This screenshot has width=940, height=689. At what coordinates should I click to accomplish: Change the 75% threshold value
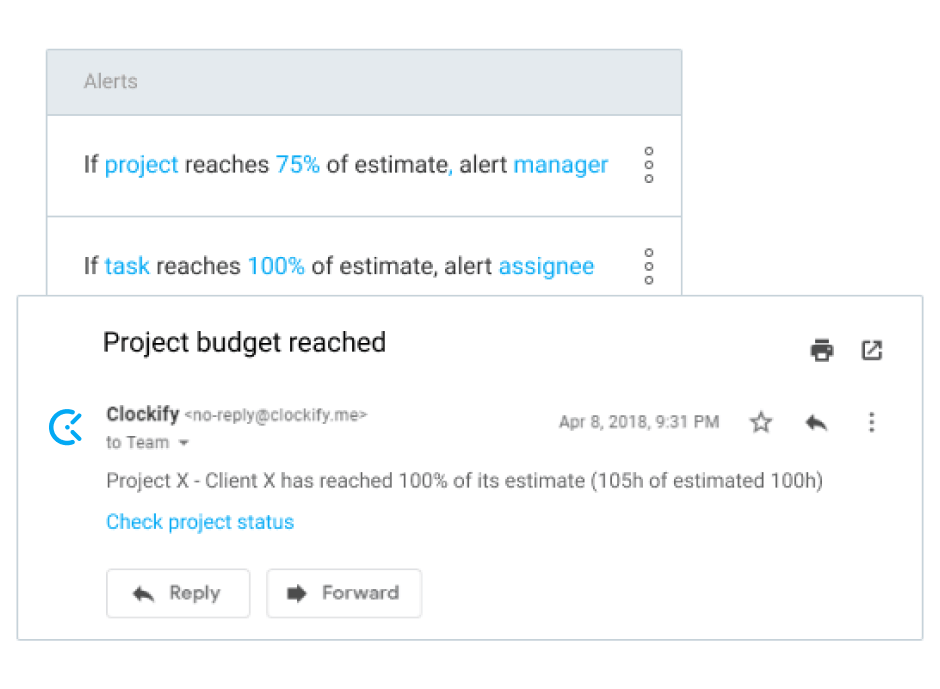coord(298,165)
